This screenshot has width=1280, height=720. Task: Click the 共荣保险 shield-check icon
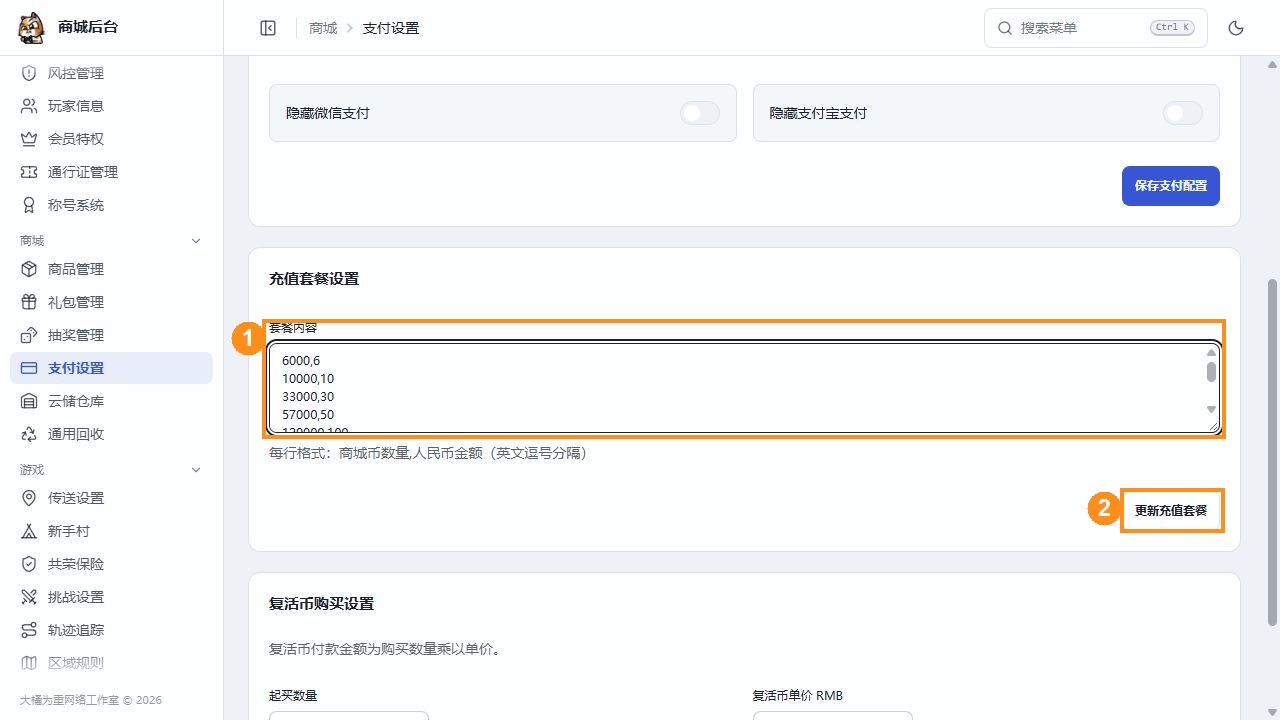[x=29, y=564]
